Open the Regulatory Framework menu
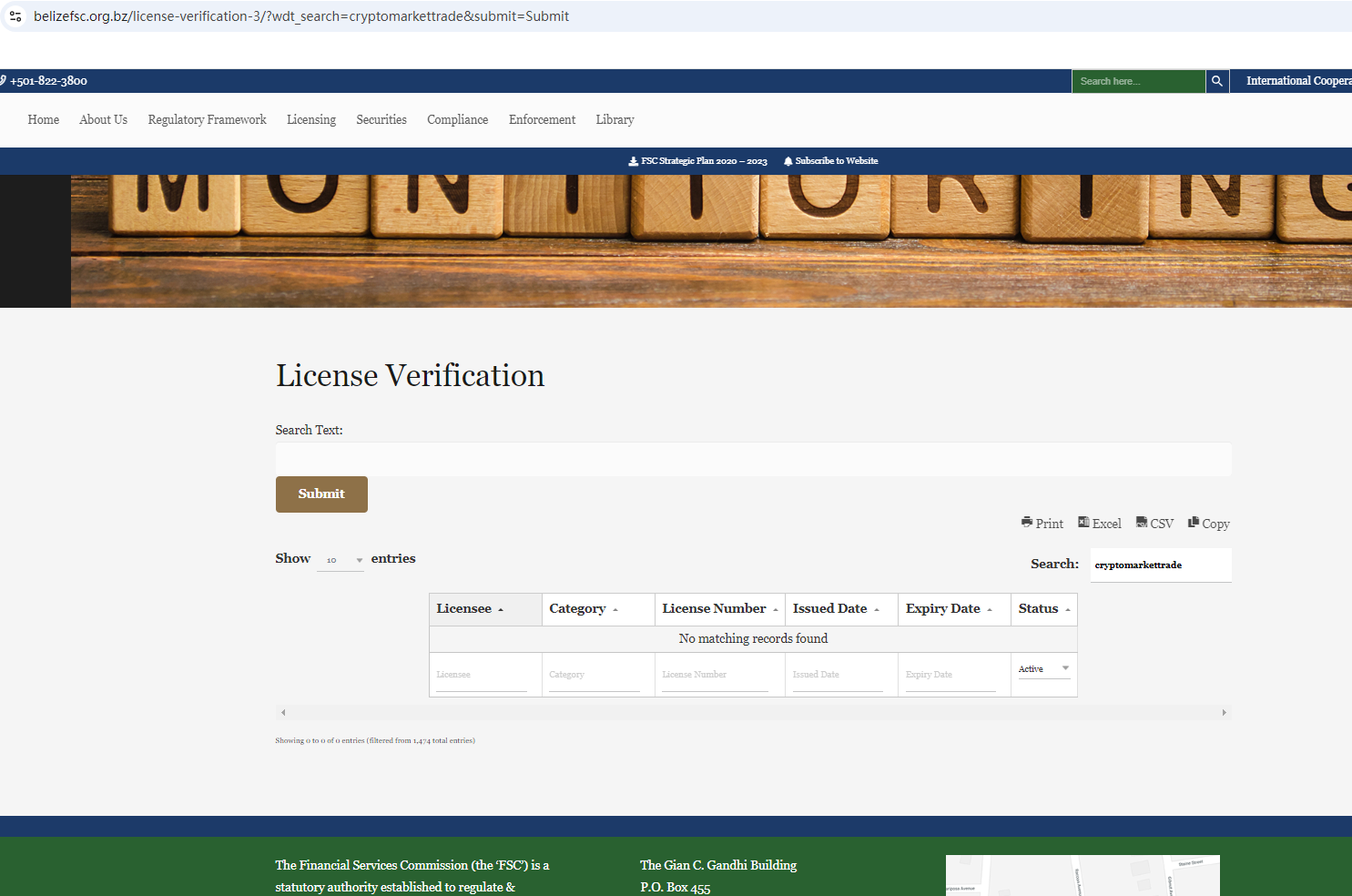Screen dimensions: 1352x896 [x=207, y=120]
